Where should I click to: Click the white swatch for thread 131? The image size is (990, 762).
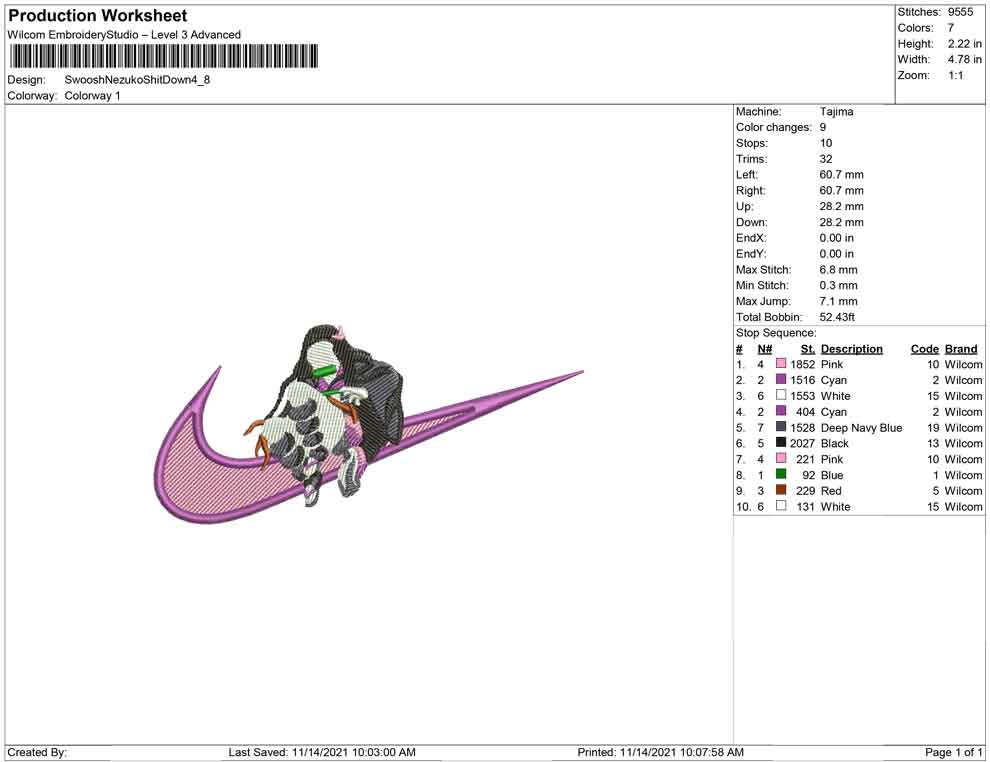(x=781, y=506)
